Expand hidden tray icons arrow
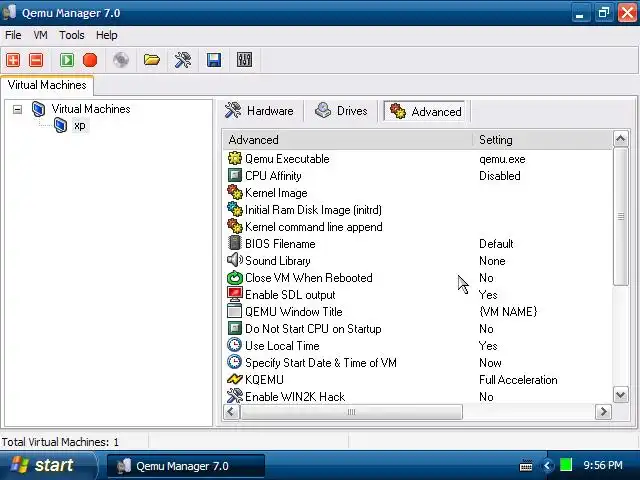Image resolution: width=640 pixels, height=480 pixels. [x=547, y=465]
